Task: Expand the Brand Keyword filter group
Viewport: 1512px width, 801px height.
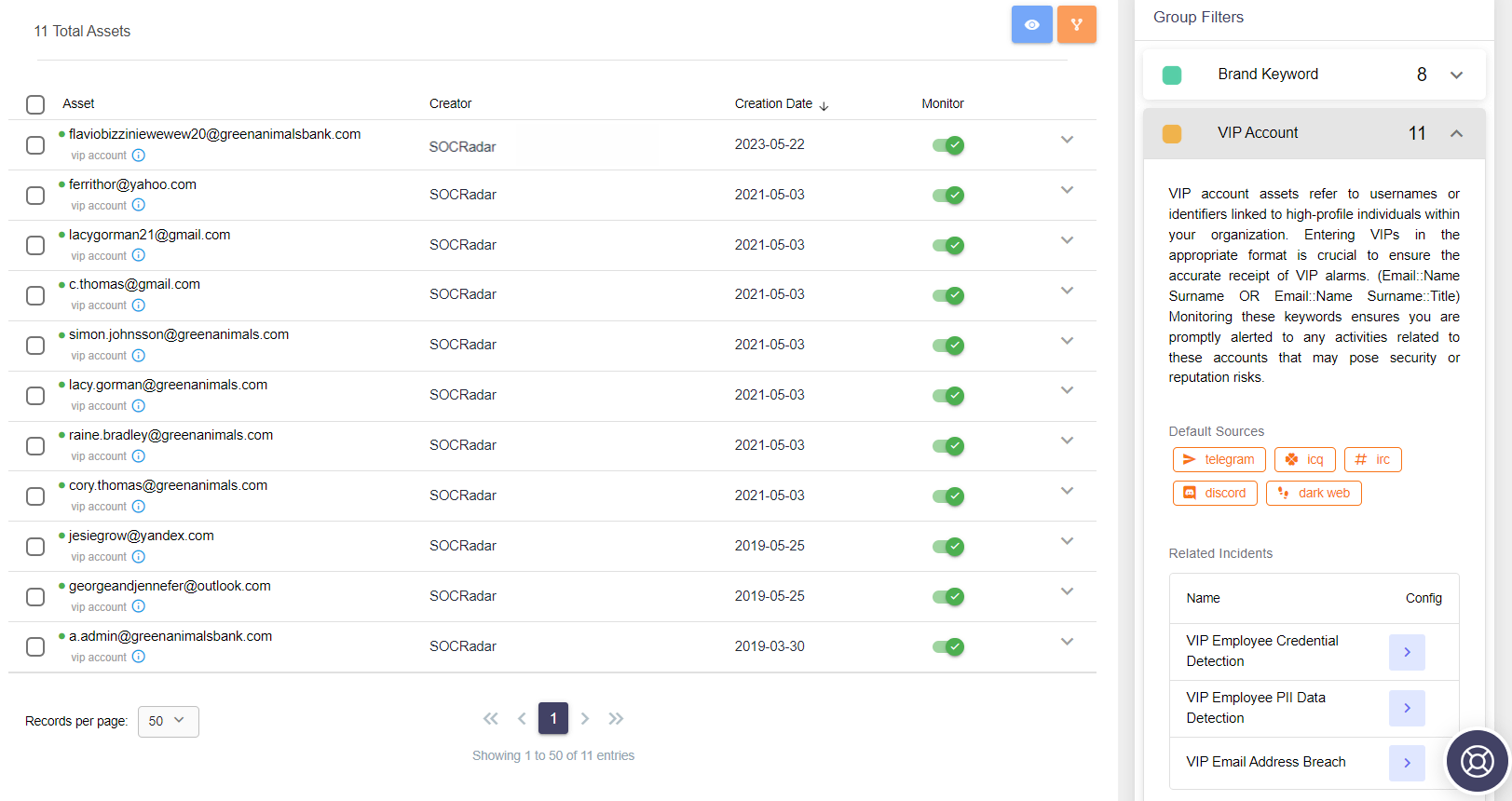Action: (x=1456, y=75)
